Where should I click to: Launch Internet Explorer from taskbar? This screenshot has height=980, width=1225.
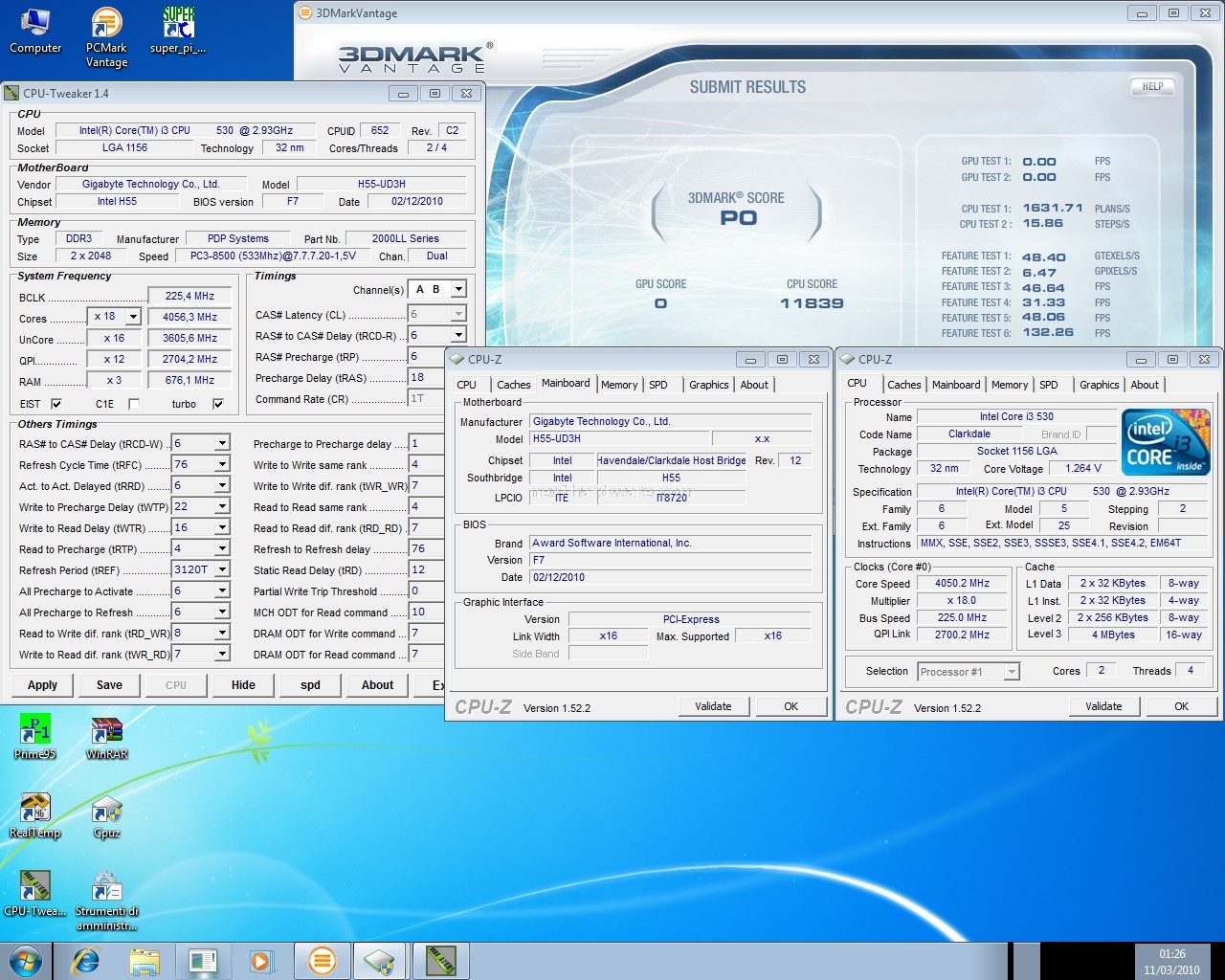coord(86,960)
